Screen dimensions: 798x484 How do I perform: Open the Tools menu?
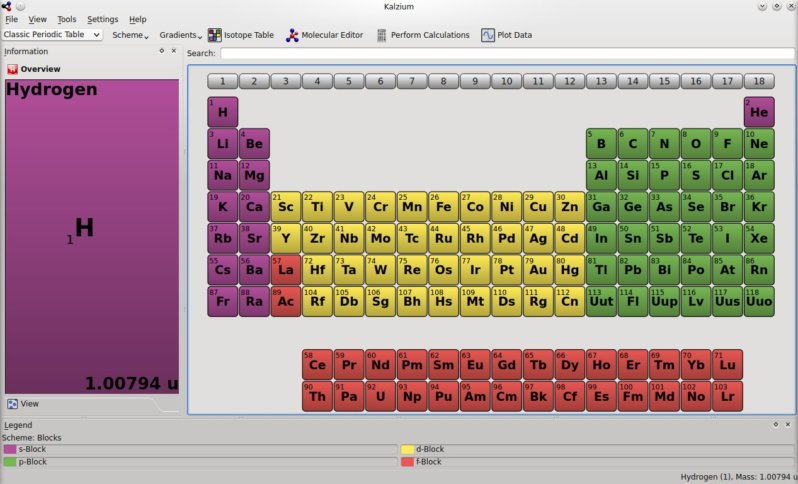67,19
